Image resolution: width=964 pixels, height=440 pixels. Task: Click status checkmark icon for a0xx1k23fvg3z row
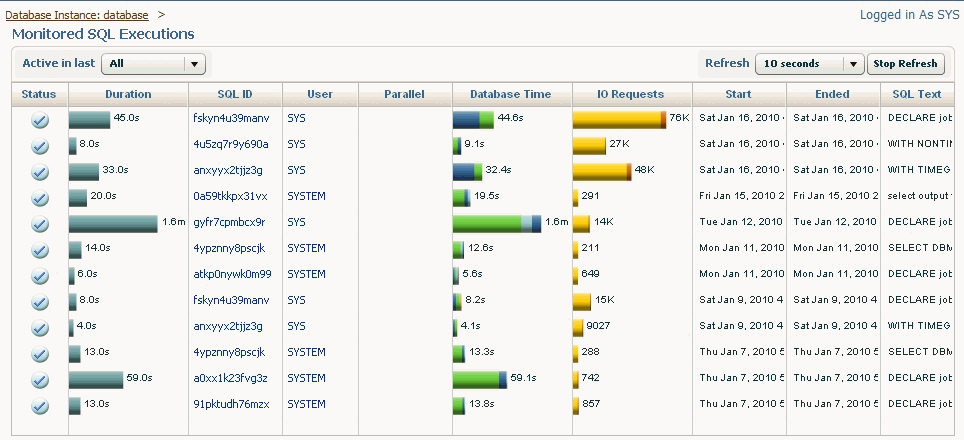coord(40,380)
